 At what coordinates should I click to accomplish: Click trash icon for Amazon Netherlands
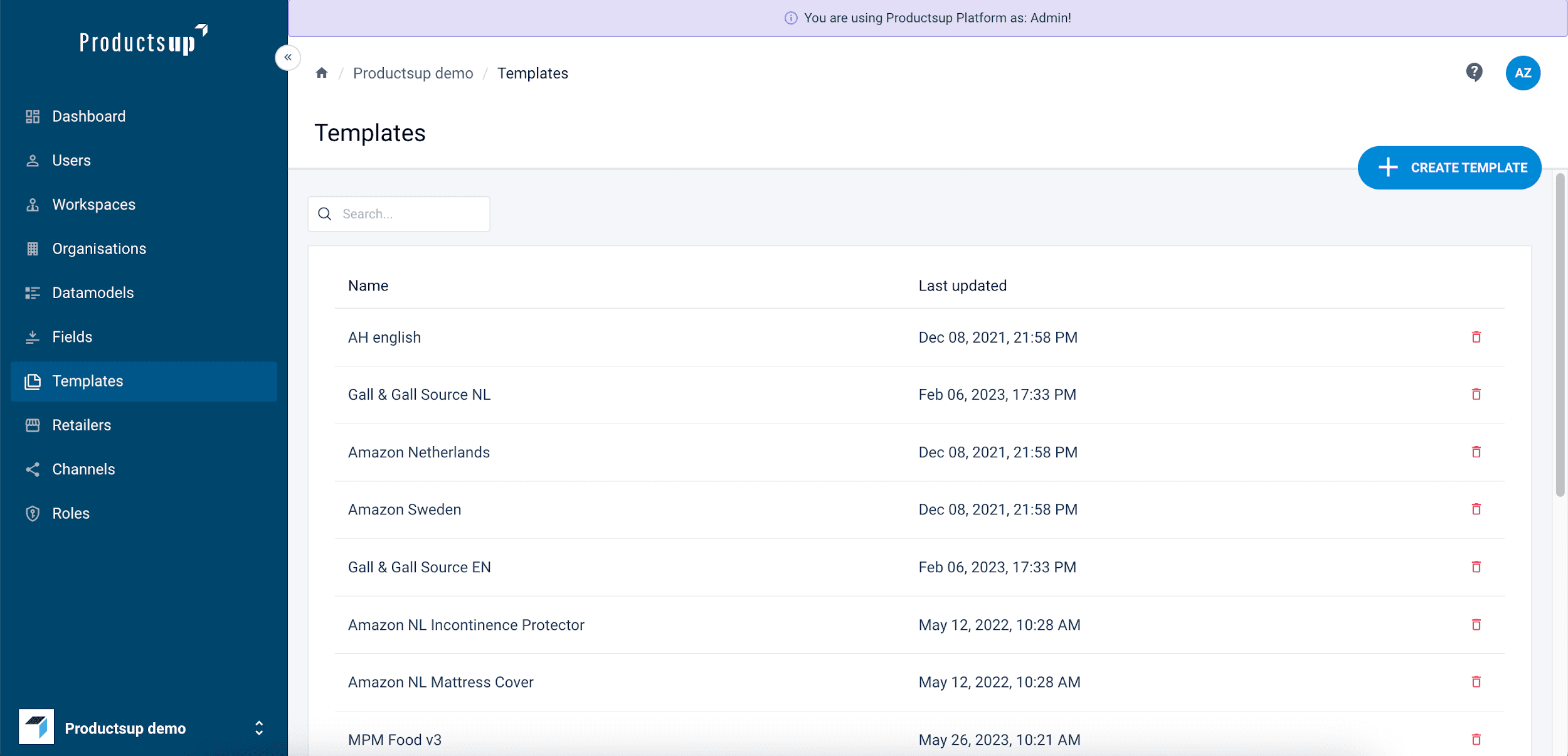pyautogui.click(x=1476, y=452)
